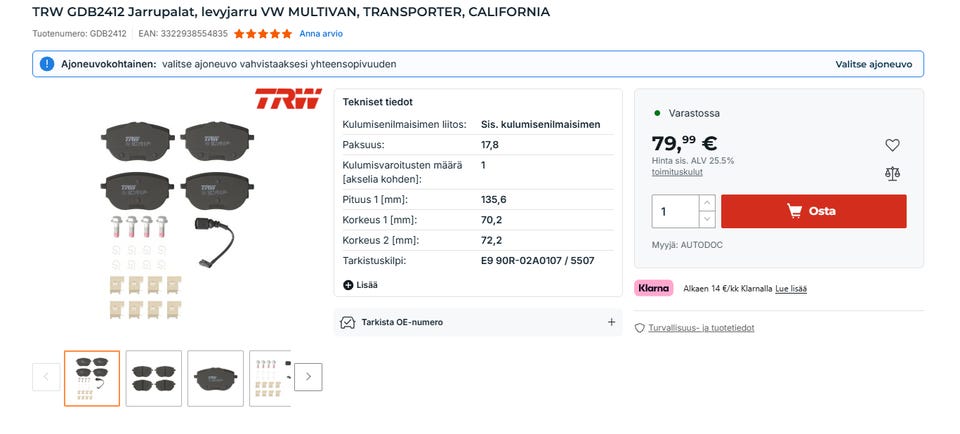Open the Anna arvio rating link
The width and height of the screenshot is (960, 434).
click(x=321, y=34)
